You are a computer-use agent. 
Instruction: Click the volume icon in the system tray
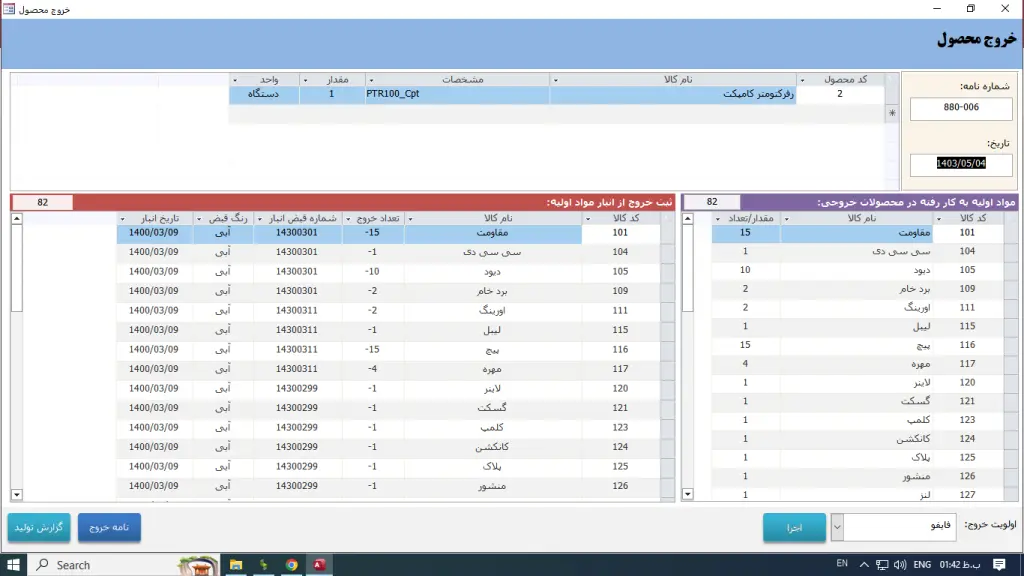pyautogui.click(x=898, y=564)
